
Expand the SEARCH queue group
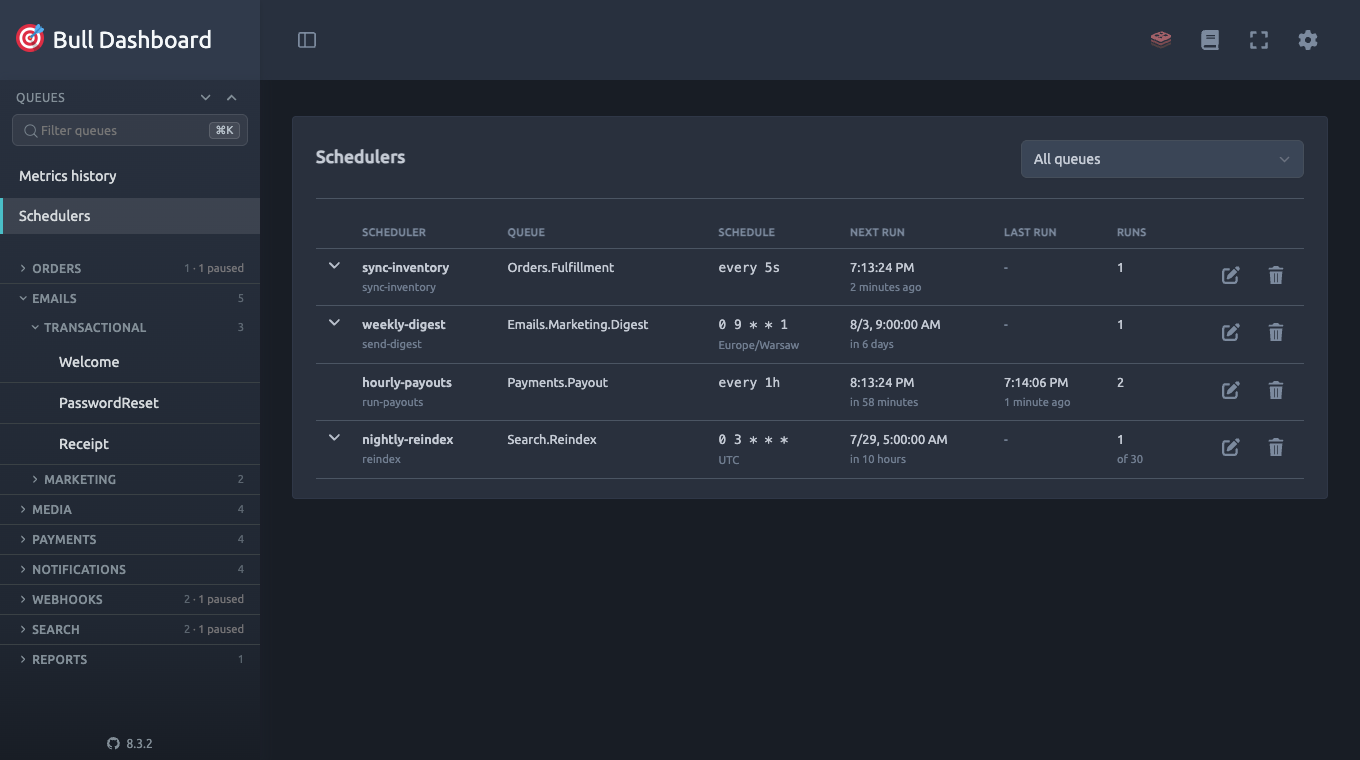coord(130,629)
